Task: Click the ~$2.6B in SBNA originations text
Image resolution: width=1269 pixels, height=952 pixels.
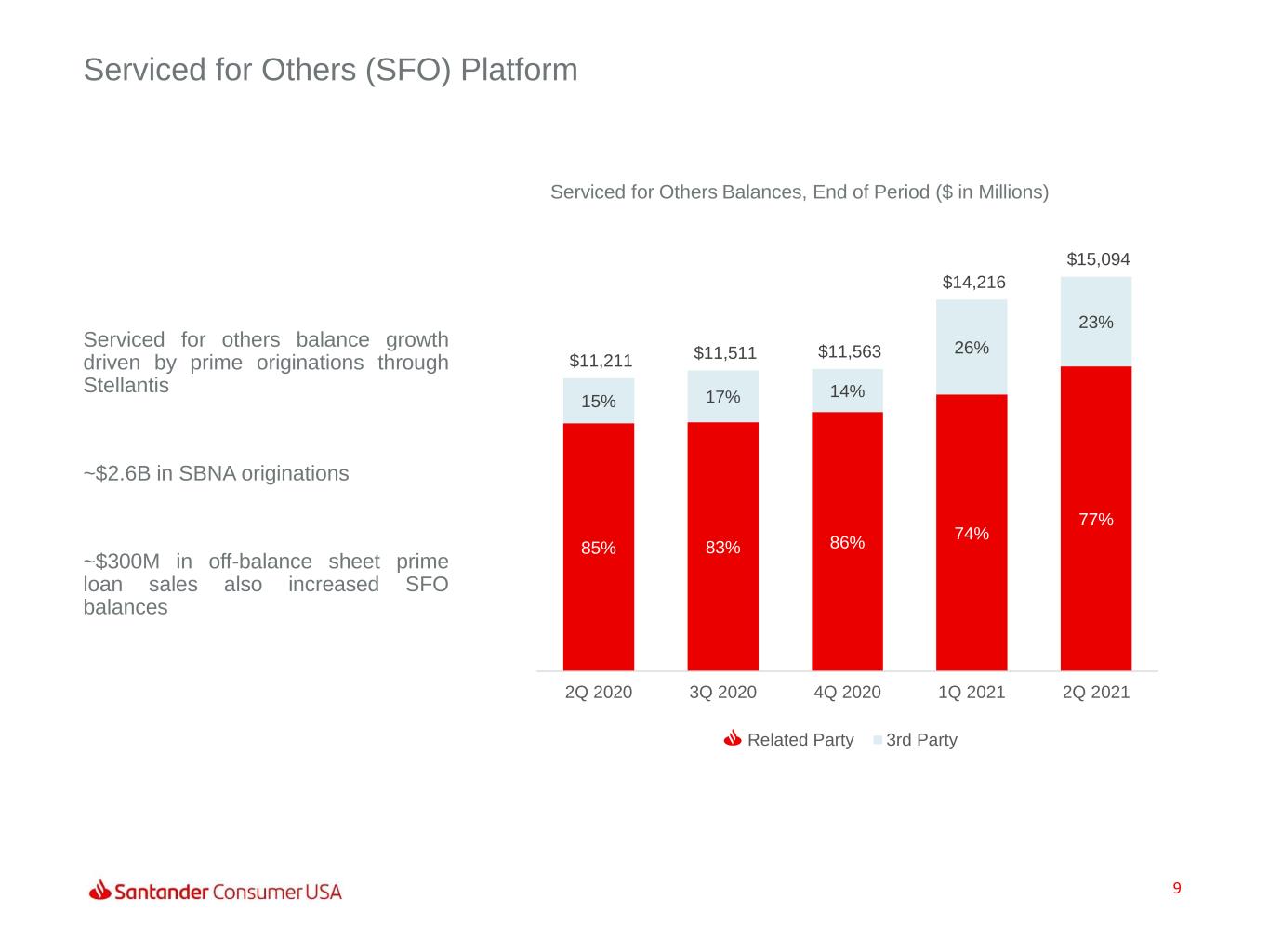Action: pyautogui.click(x=216, y=473)
